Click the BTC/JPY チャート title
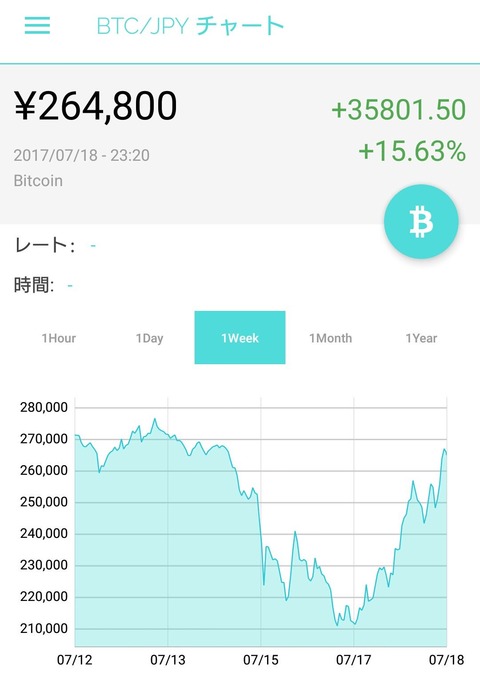480x680 pixels. [190, 26]
